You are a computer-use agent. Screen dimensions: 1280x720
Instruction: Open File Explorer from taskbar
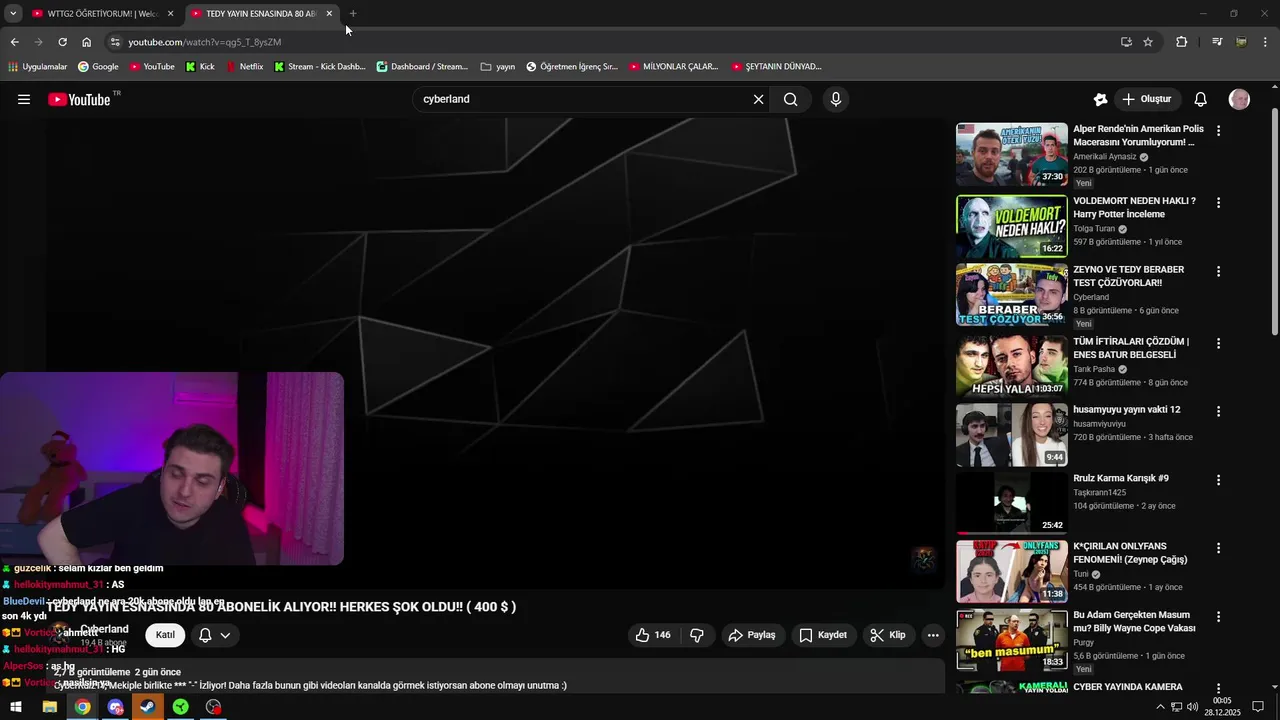[50, 707]
